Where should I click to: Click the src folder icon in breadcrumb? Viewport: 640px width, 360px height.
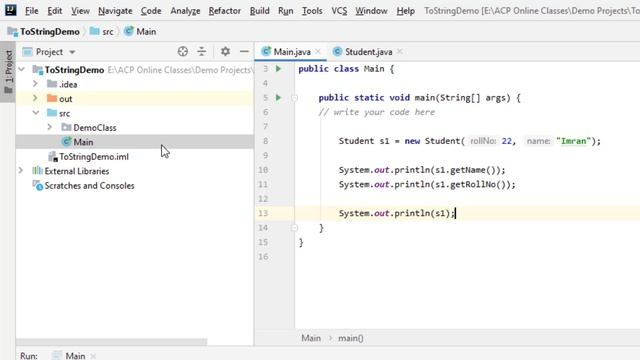coord(94,31)
